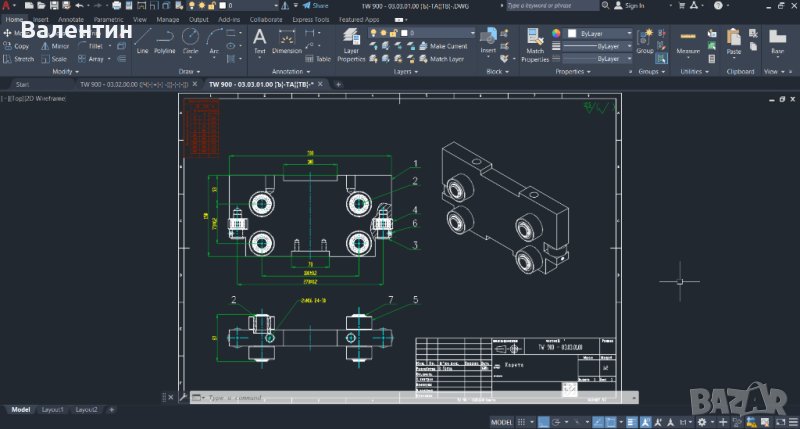Select the Line drawing tool
Image resolution: width=800 pixels, height=429 pixels.
point(142,39)
